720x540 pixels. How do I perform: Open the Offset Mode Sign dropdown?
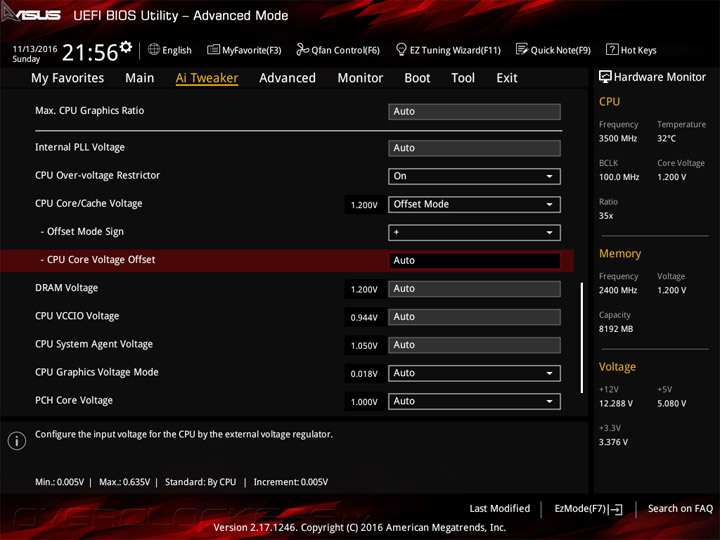click(x=474, y=232)
